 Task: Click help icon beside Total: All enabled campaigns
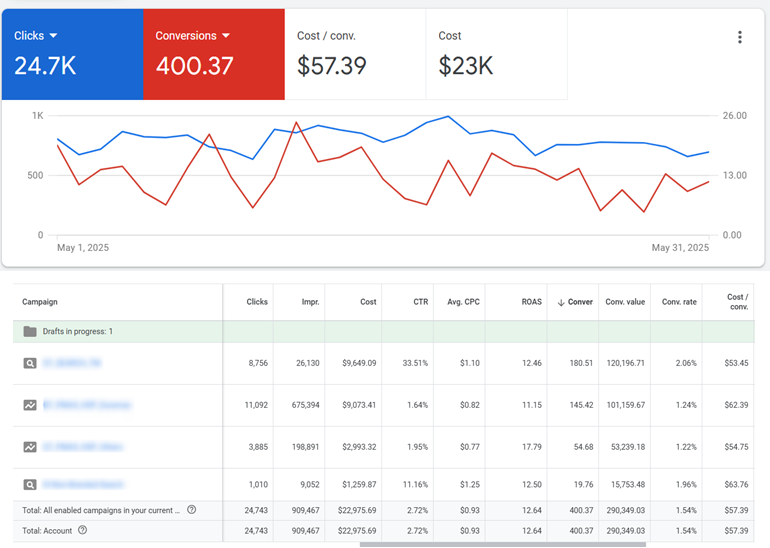click(191, 510)
